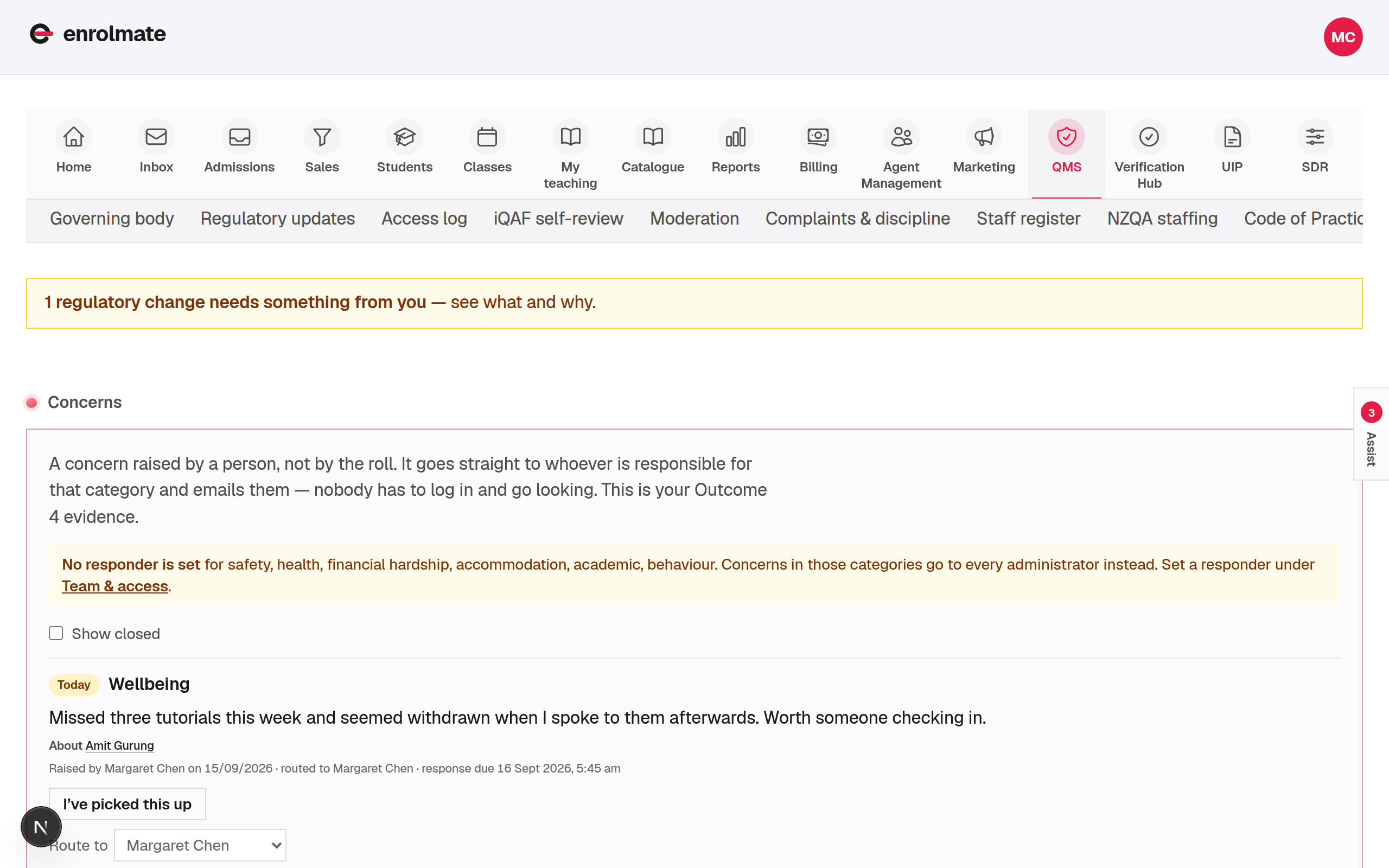Switch to Governing body tab
Viewport: 1389px width, 868px height.
tap(112, 219)
